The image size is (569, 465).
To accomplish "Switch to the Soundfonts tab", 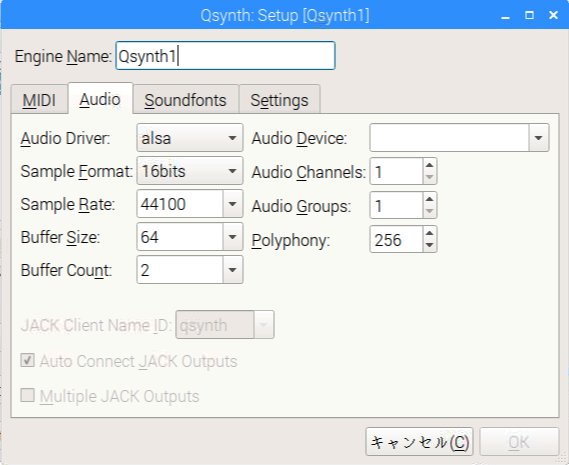I will click(185, 100).
